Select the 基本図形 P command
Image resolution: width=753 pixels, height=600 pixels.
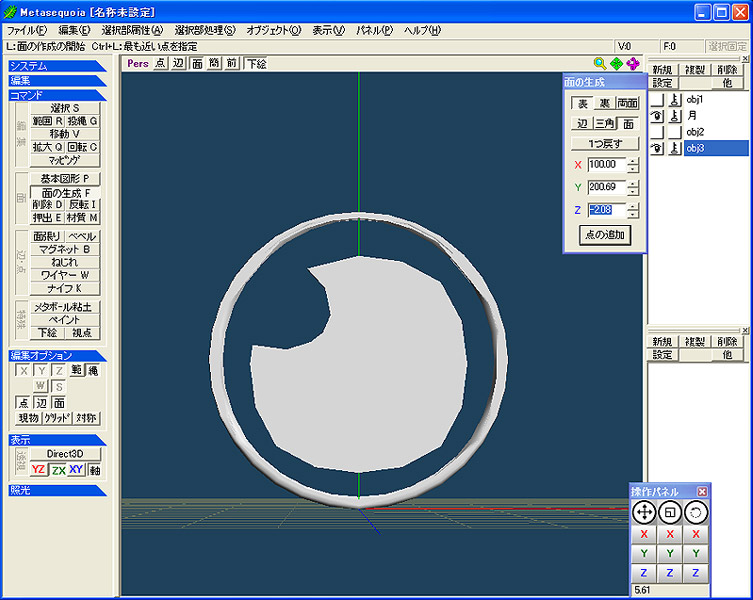point(65,179)
